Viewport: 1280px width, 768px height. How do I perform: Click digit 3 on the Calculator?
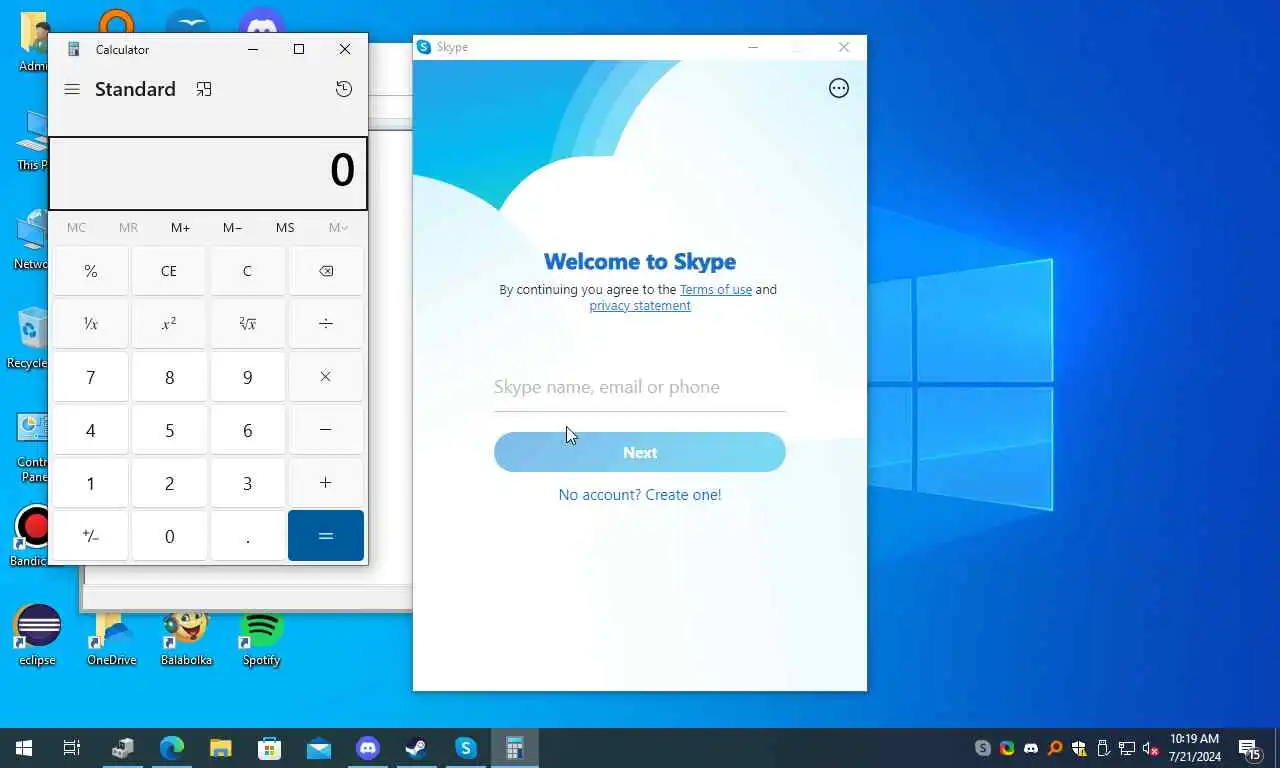coord(248,483)
